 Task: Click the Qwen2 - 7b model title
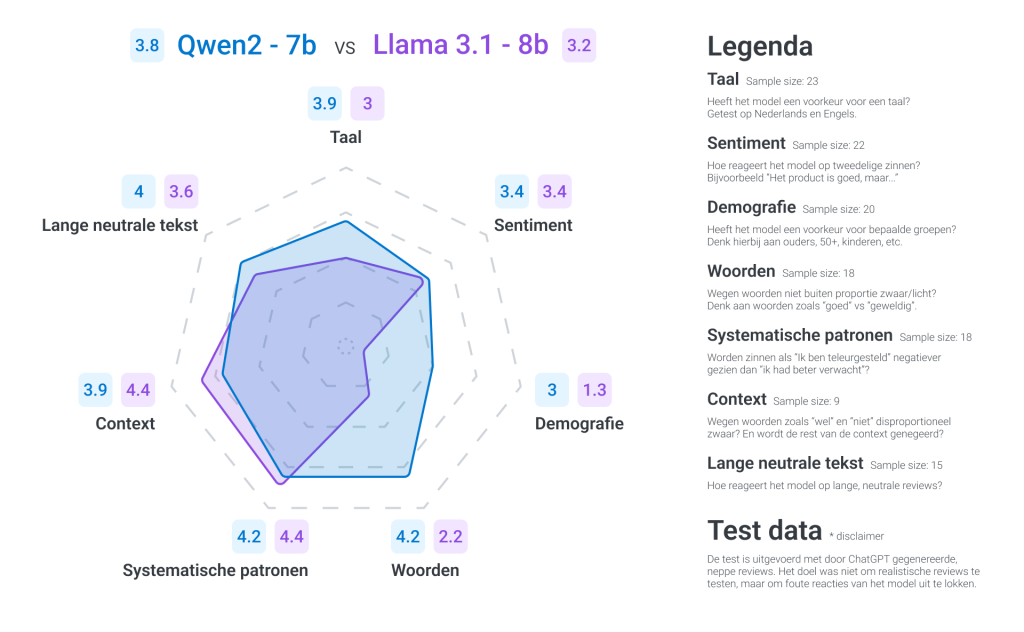click(247, 45)
